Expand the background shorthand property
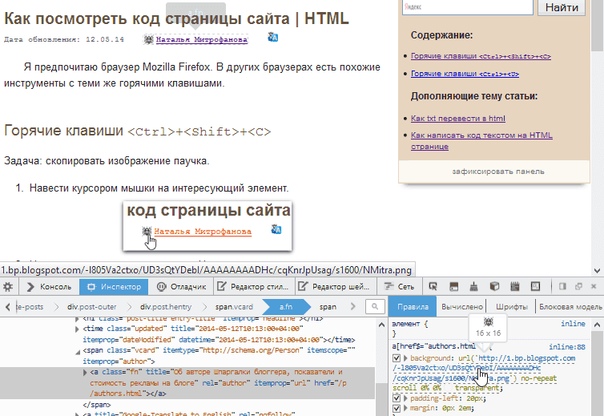Screen dimensions: 604x416 (405, 358)
